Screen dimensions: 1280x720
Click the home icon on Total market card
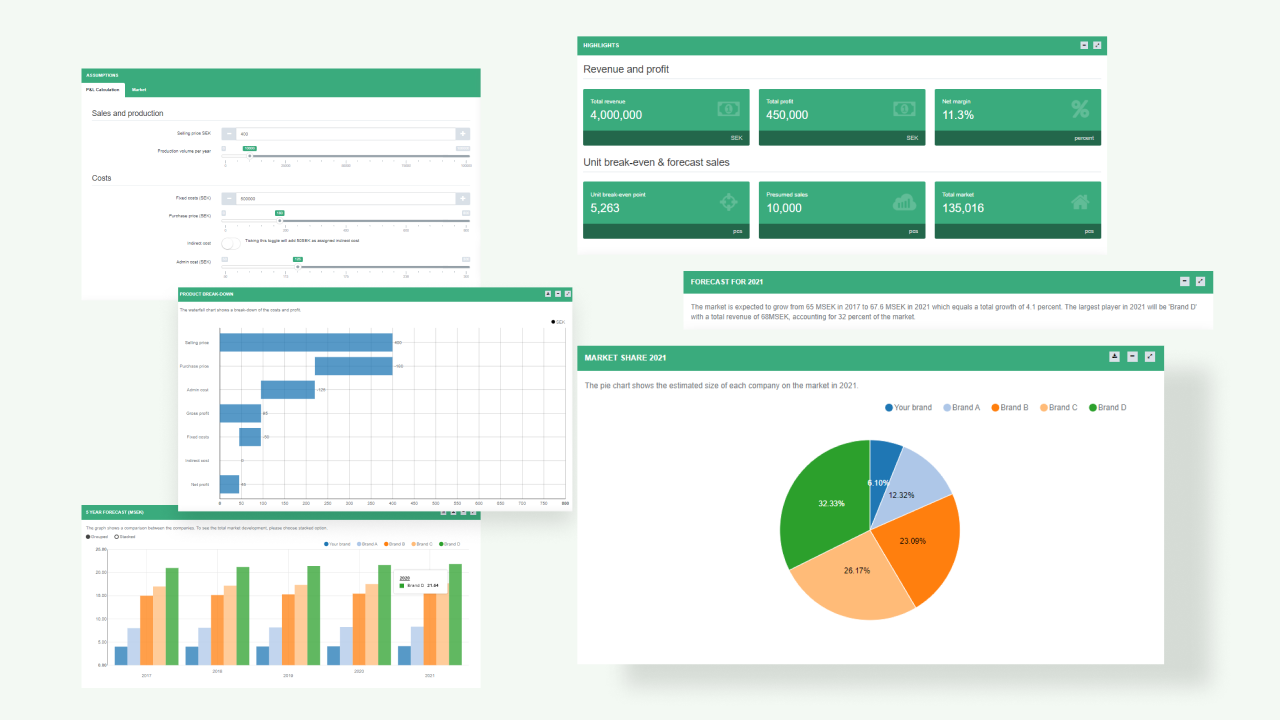tap(1080, 201)
